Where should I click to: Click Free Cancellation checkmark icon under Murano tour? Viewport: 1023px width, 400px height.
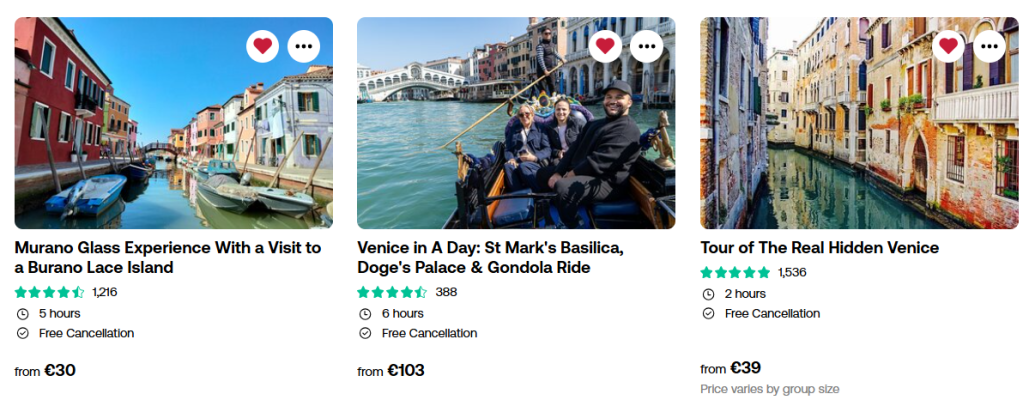point(22,333)
